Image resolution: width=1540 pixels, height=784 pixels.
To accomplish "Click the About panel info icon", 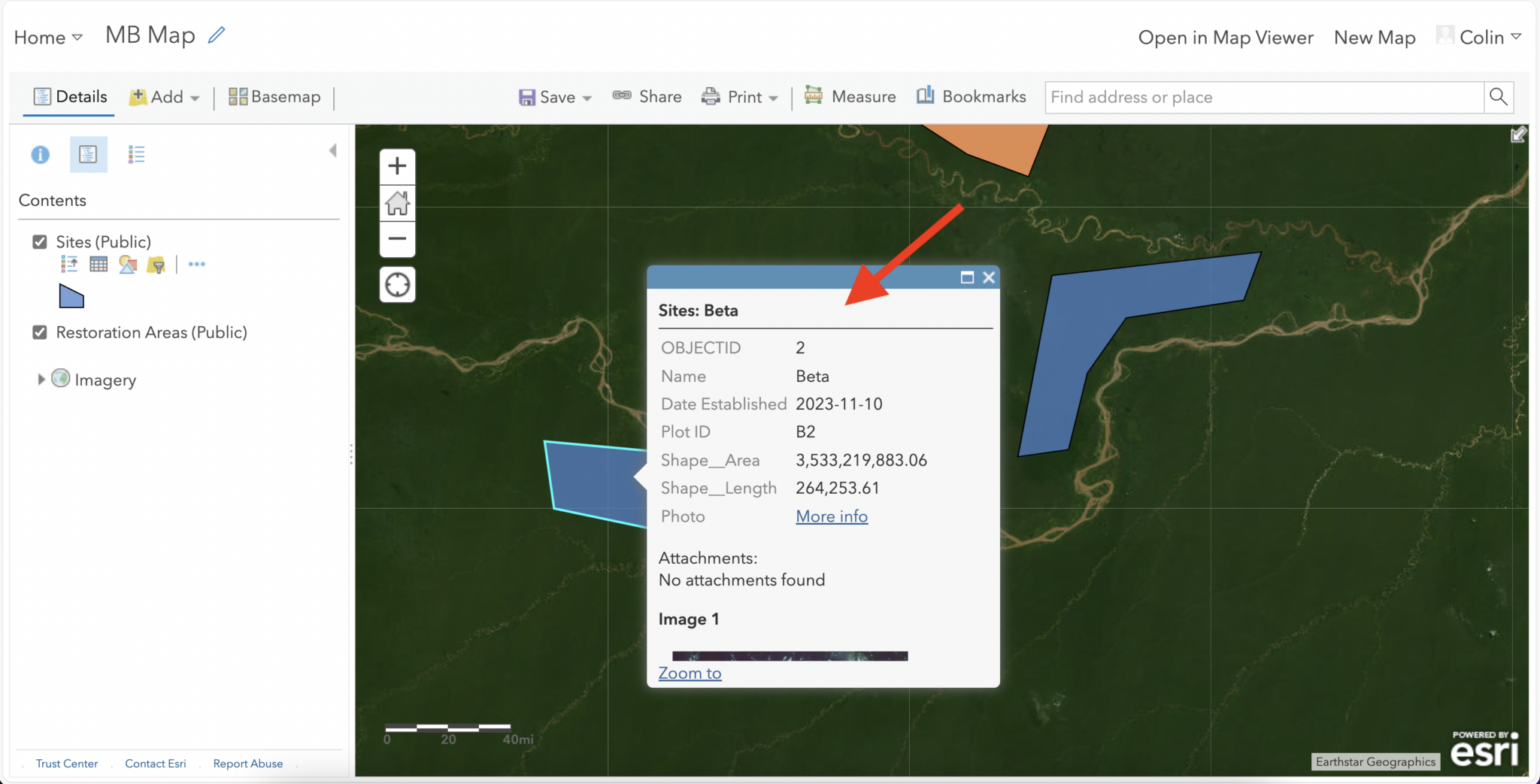I will pyautogui.click(x=41, y=154).
